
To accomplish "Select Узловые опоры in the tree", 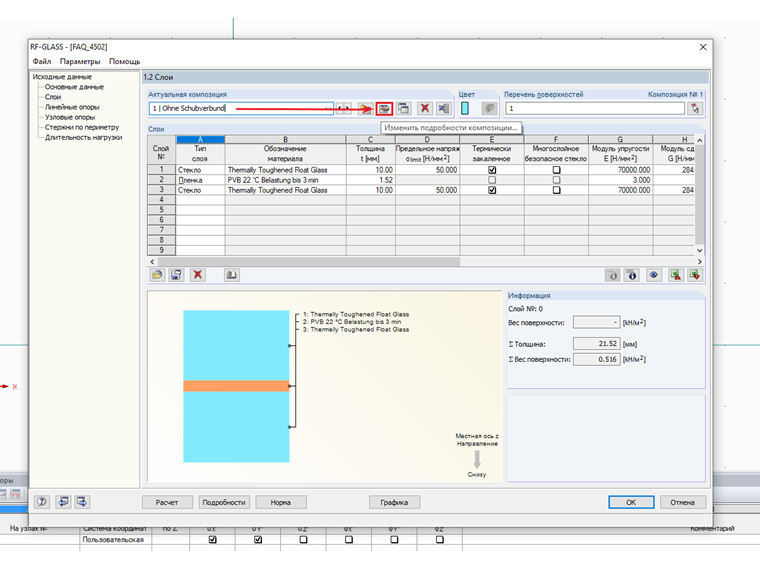I will tap(70, 117).
